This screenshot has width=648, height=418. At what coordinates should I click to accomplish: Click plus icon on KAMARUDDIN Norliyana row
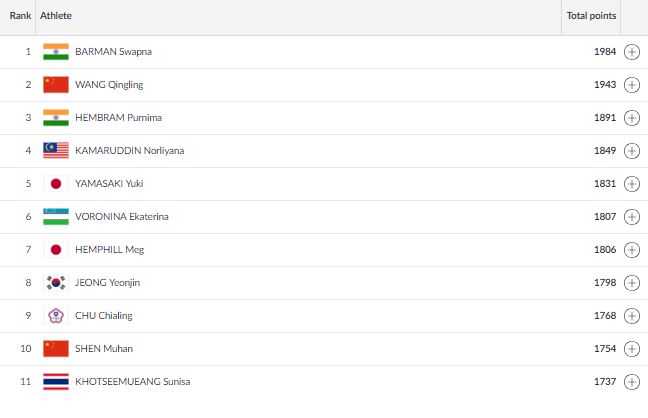[631, 151]
